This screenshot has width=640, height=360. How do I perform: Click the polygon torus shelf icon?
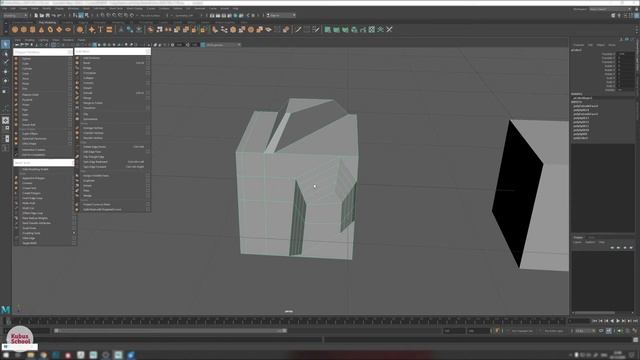[x=50, y=29]
